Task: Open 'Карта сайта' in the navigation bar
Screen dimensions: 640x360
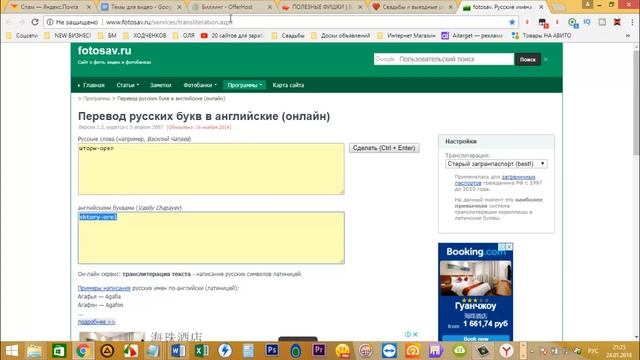Action: point(288,85)
